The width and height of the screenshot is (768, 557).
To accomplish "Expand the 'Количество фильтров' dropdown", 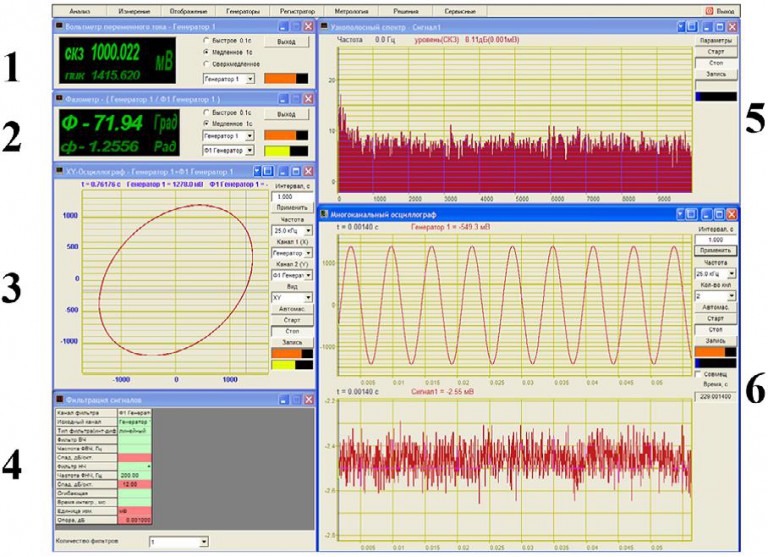I will (179, 542).
